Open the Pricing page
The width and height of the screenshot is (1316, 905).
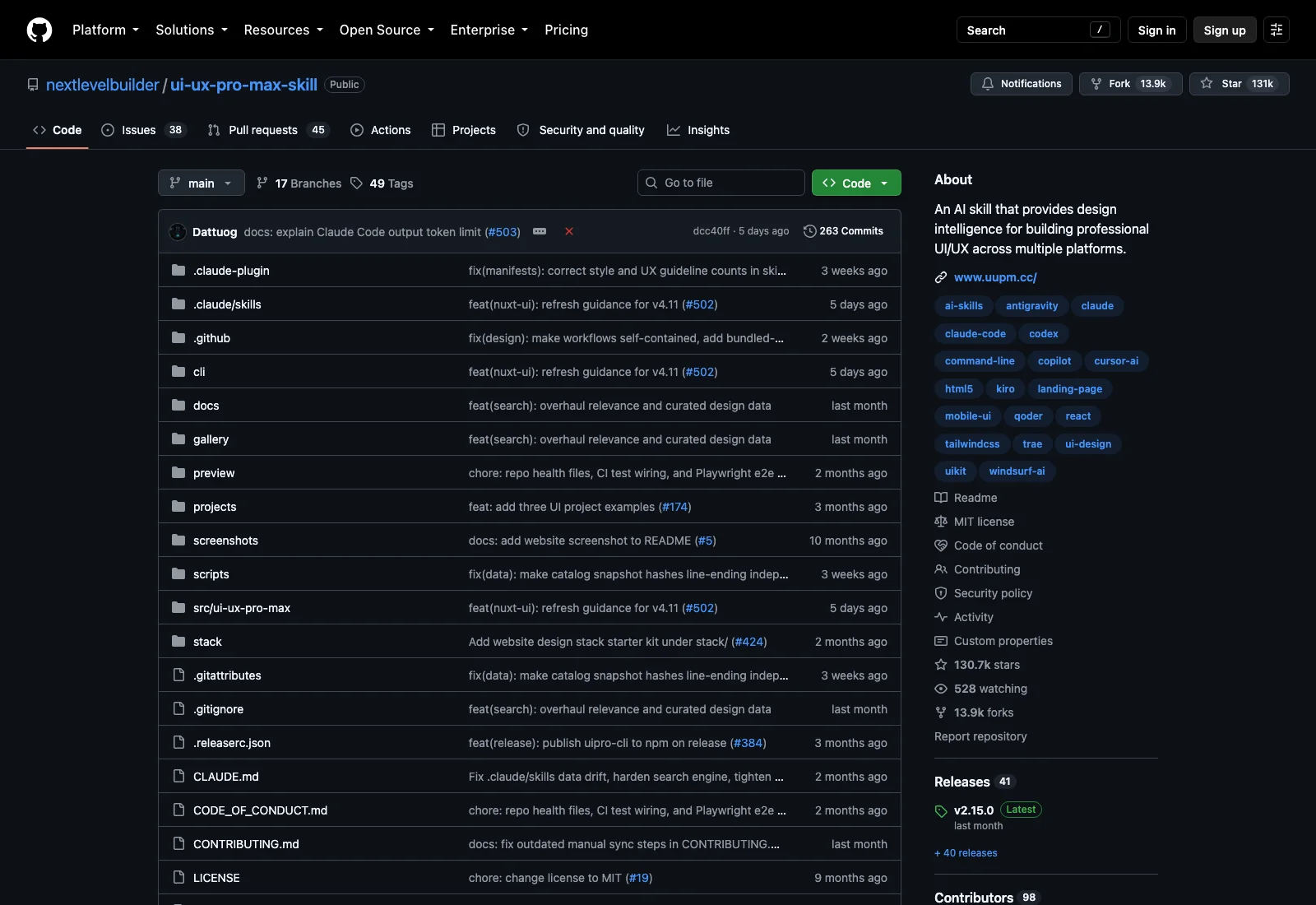coord(566,30)
